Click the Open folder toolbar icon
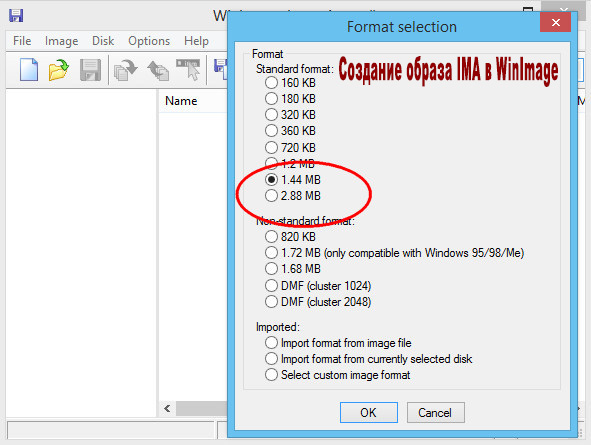591x445 pixels. tap(58, 70)
